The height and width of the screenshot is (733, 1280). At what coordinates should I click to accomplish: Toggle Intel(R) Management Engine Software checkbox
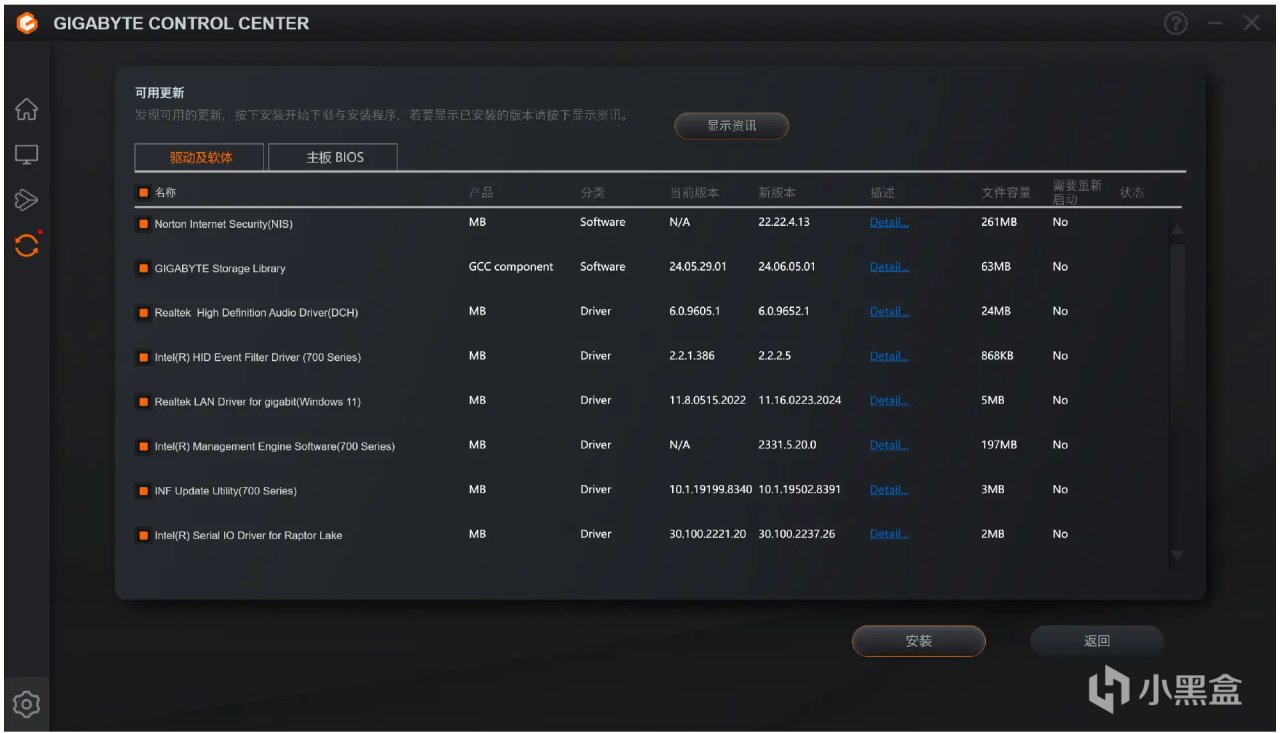click(x=144, y=446)
